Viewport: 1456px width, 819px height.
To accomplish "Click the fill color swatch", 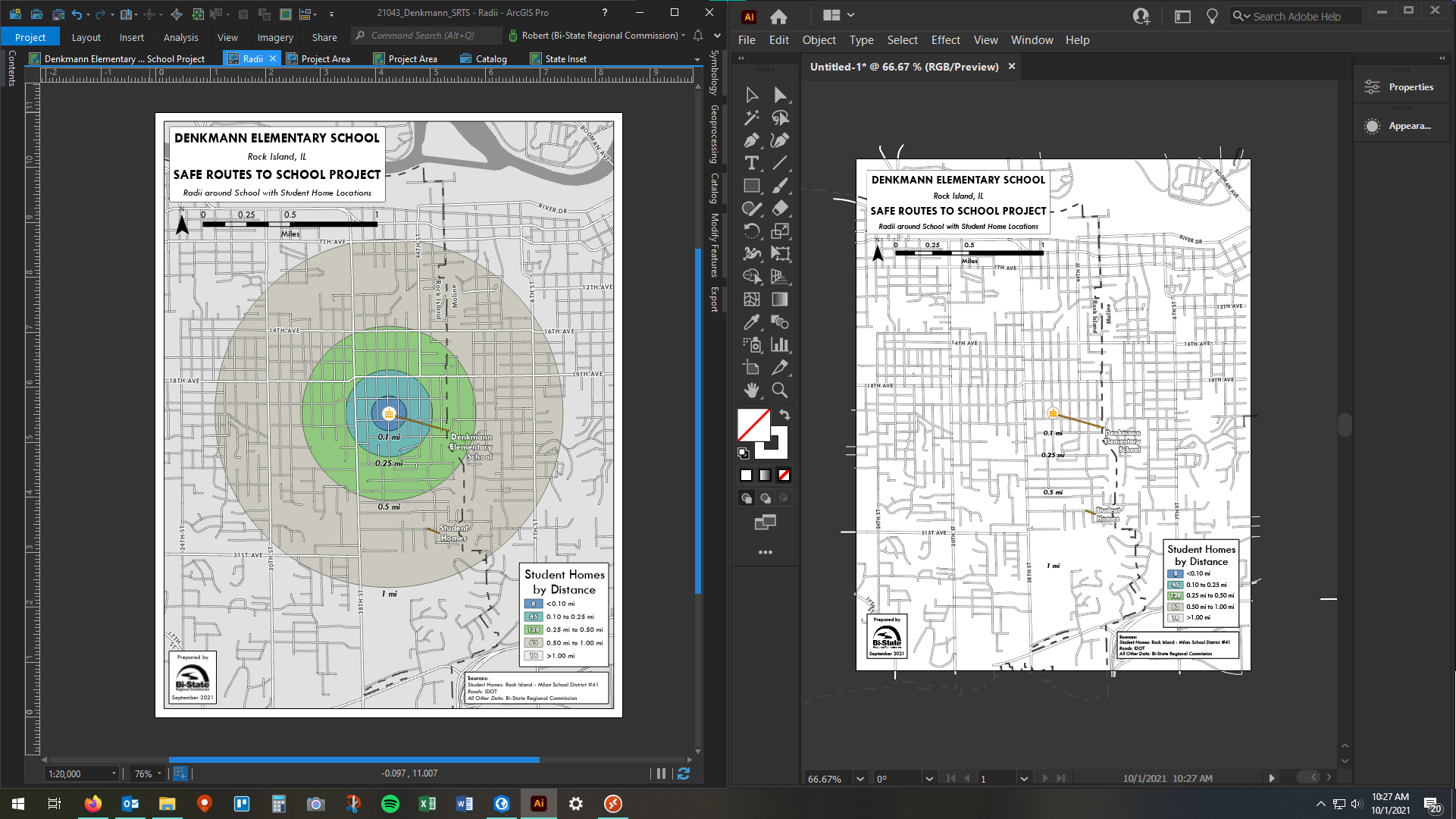I will (753, 425).
